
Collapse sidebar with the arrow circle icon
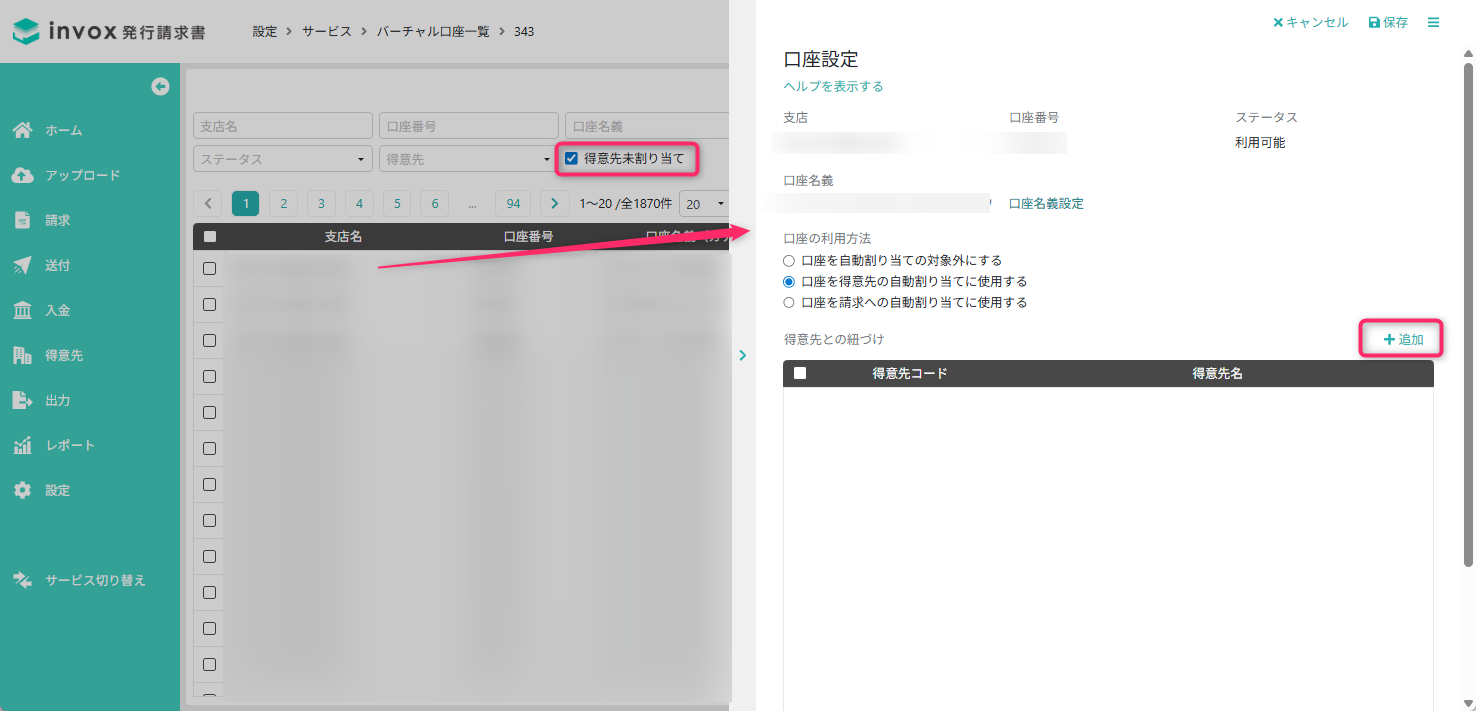(160, 87)
